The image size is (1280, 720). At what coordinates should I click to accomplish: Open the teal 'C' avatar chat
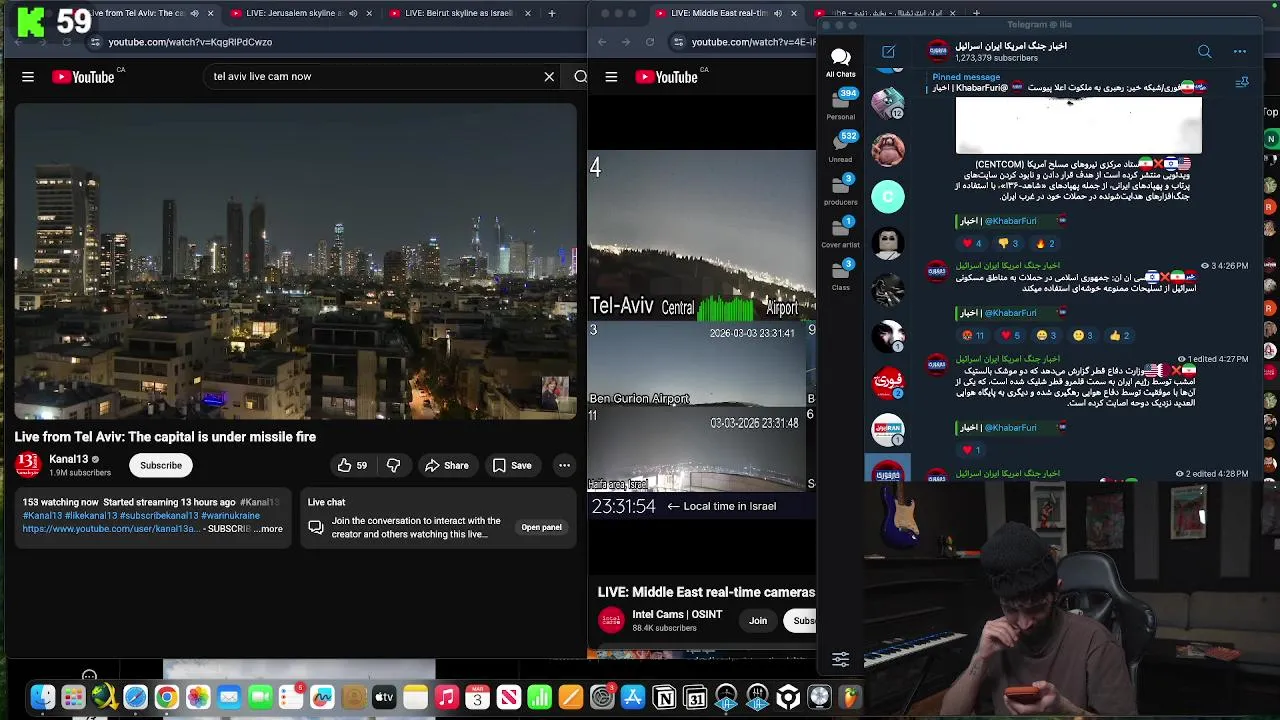pyautogui.click(x=888, y=197)
